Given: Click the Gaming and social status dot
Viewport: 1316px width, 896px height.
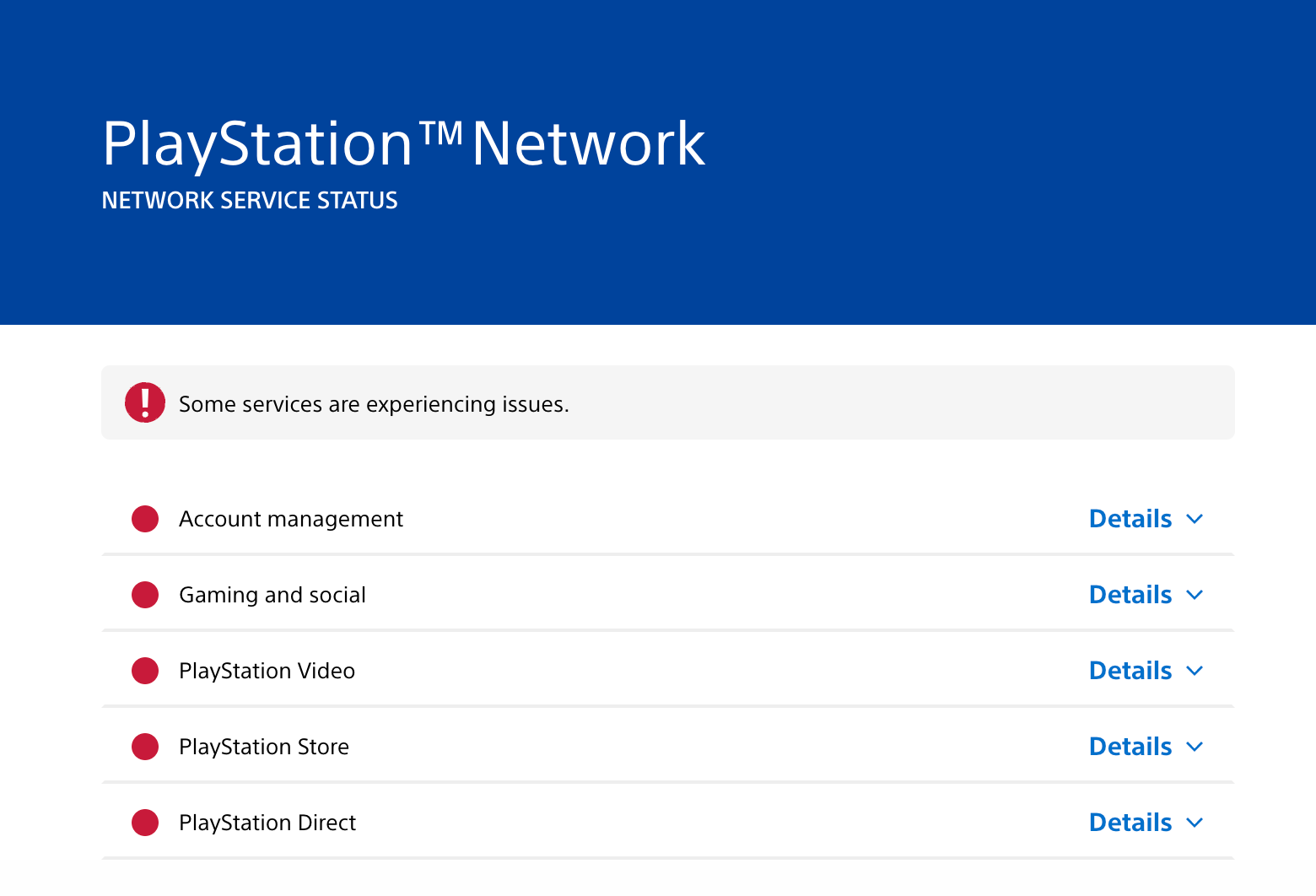Looking at the screenshot, I should click(x=144, y=595).
